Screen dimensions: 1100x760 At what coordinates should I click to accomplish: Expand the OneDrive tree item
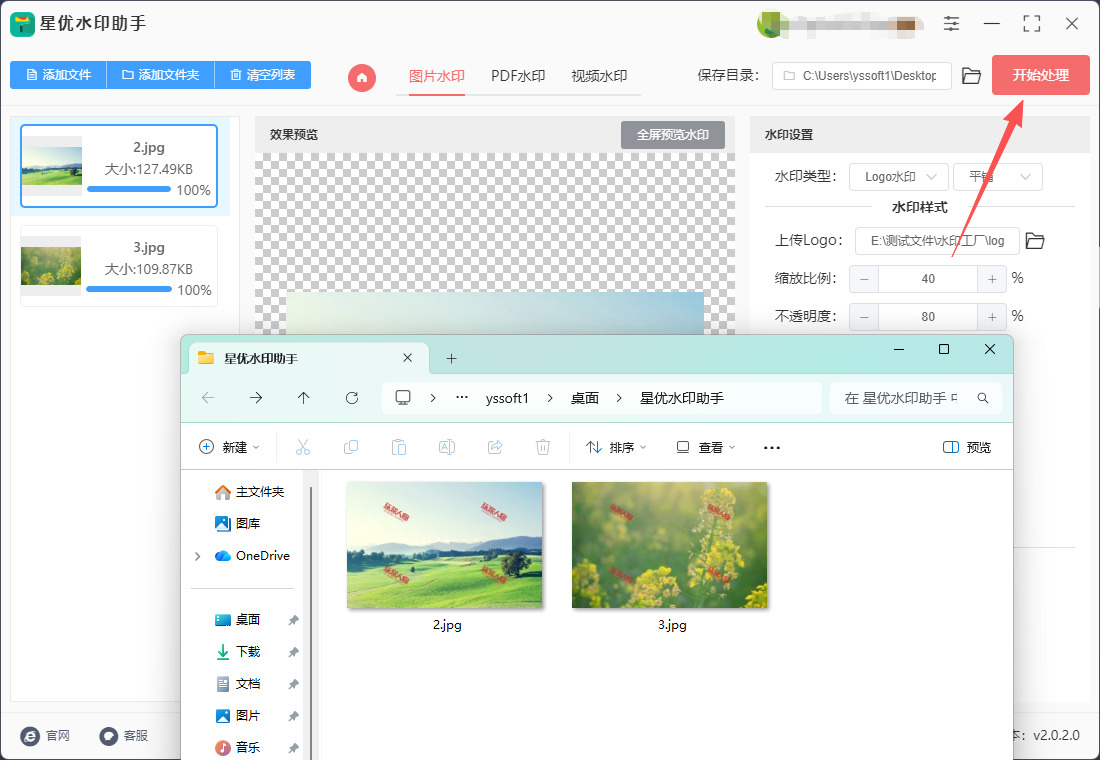point(197,556)
